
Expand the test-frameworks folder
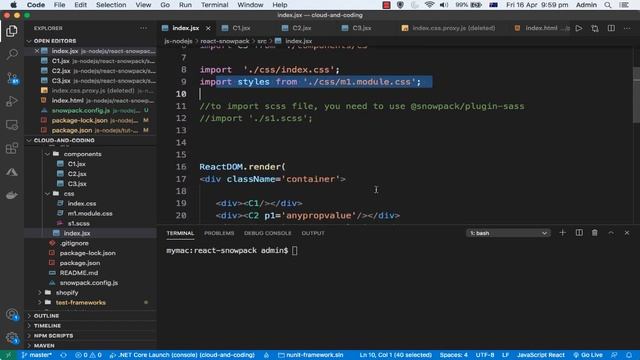click(x=80, y=302)
